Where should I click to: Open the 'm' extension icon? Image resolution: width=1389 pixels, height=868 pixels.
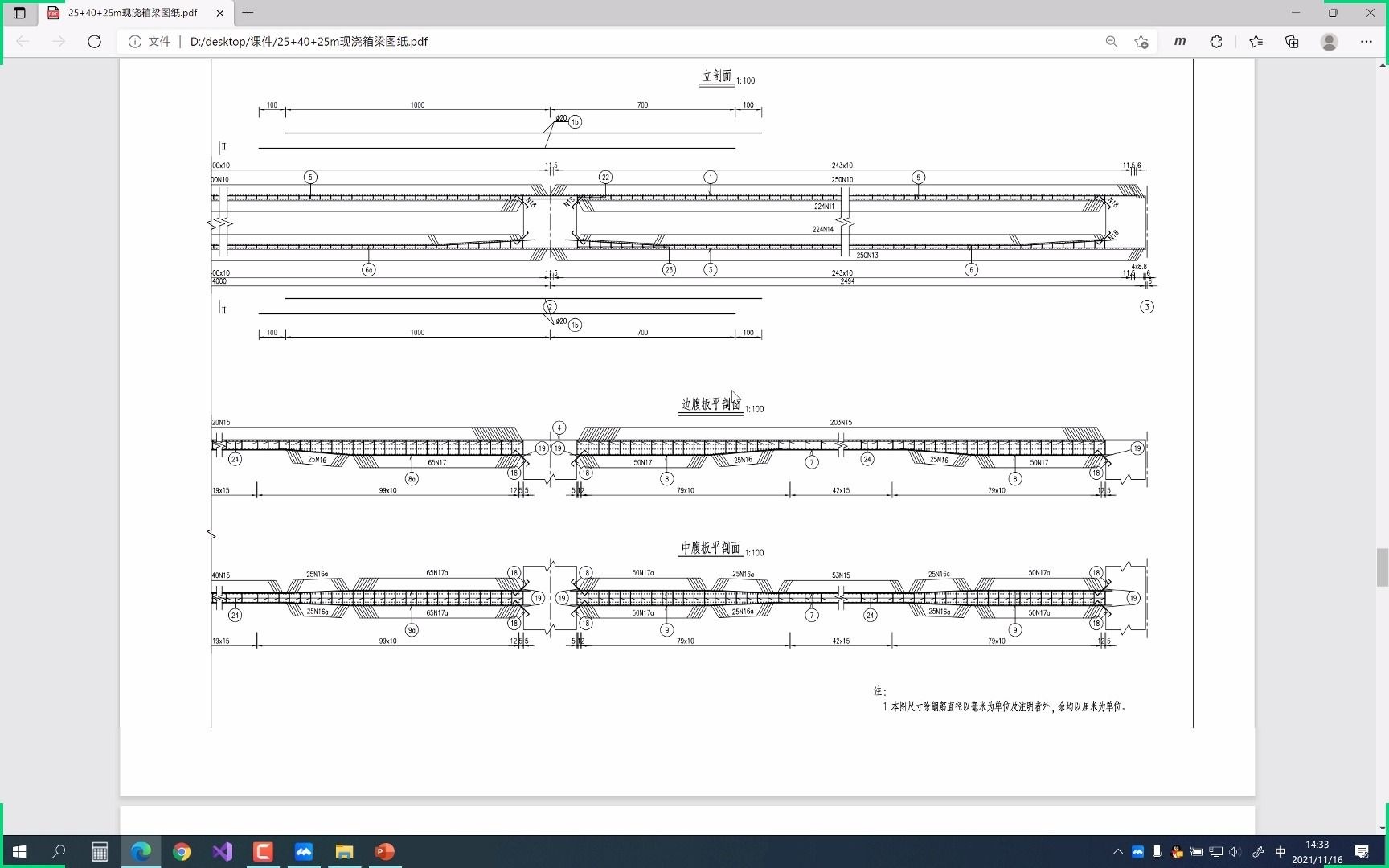(1179, 41)
